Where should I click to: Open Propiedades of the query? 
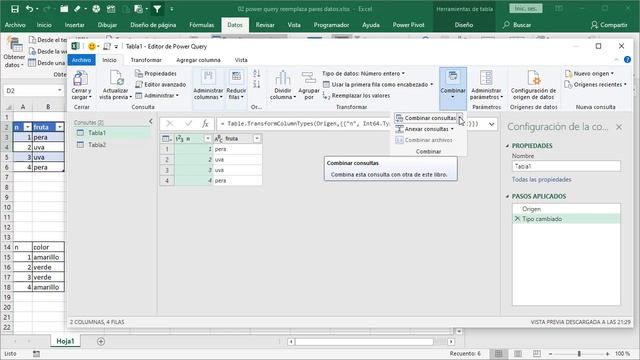point(156,73)
